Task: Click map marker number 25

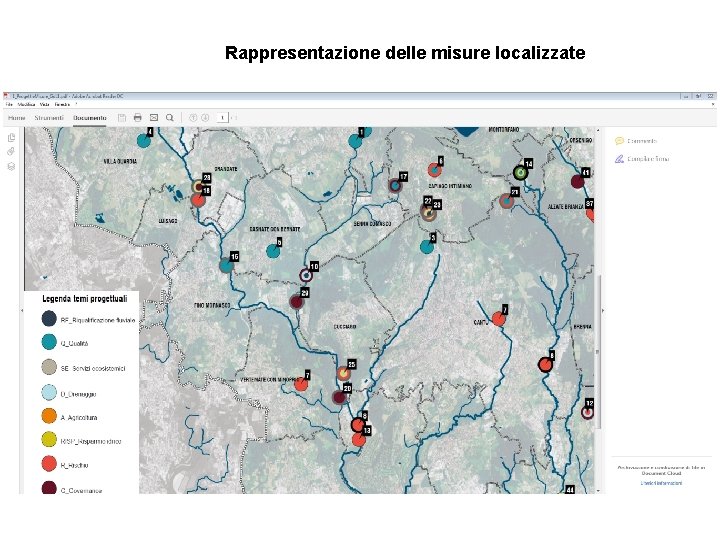Action: point(343,374)
